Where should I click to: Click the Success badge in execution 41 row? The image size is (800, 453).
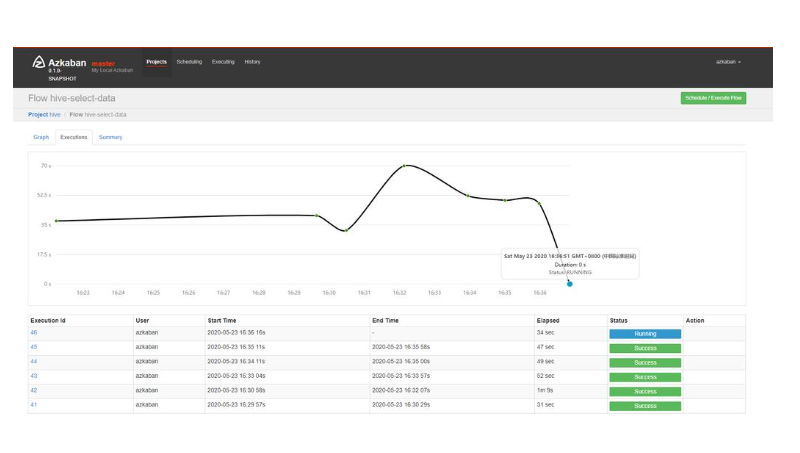click(x=645, y=406)
